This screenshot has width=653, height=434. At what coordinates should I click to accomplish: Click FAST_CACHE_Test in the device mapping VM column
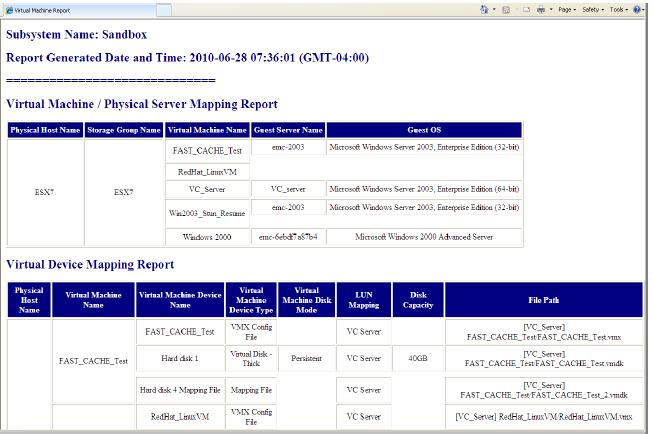(x=93, y=361)
